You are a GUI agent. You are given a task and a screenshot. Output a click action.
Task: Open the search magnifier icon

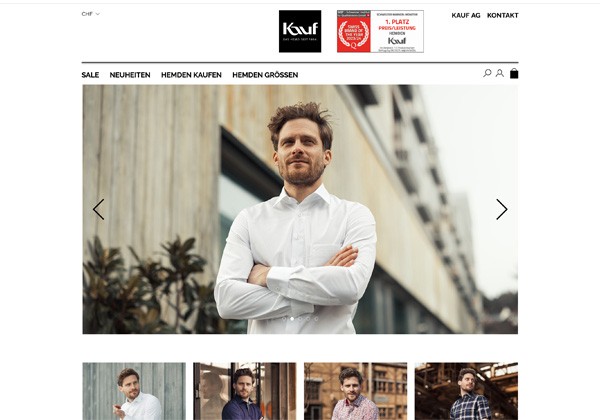487,73
